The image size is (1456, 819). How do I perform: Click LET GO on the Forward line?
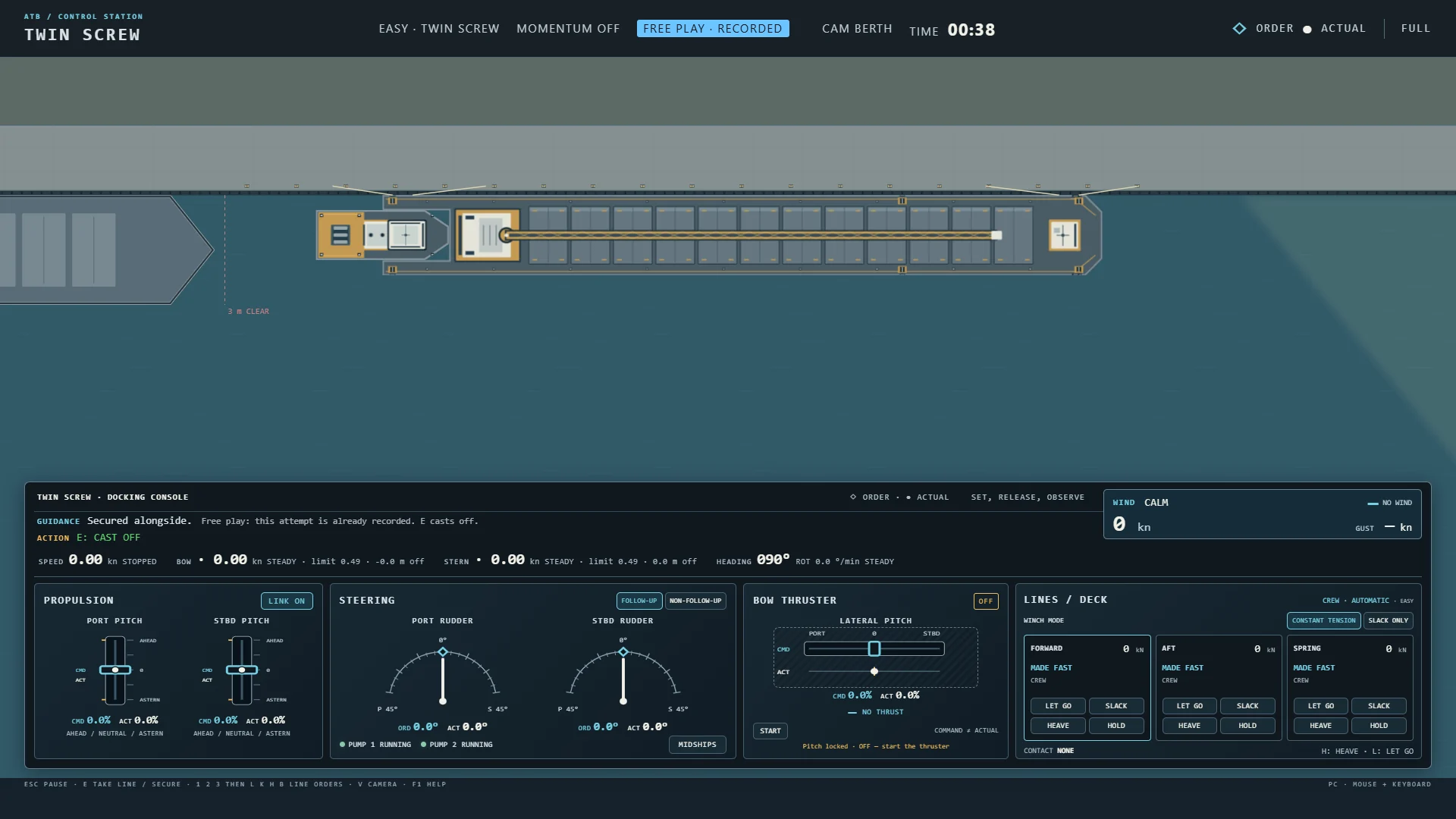tap(1058, 706)
